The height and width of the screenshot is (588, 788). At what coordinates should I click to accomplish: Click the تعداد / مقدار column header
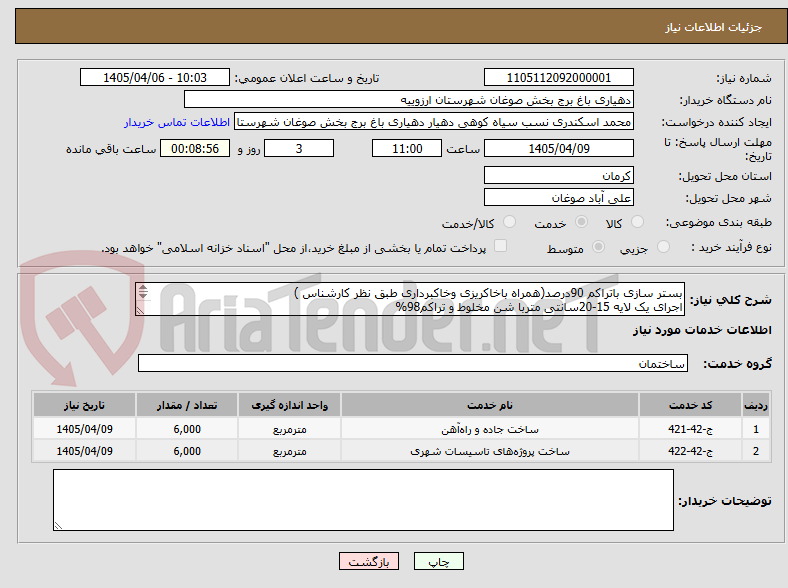pyautogui.click(x=187, y=405)
